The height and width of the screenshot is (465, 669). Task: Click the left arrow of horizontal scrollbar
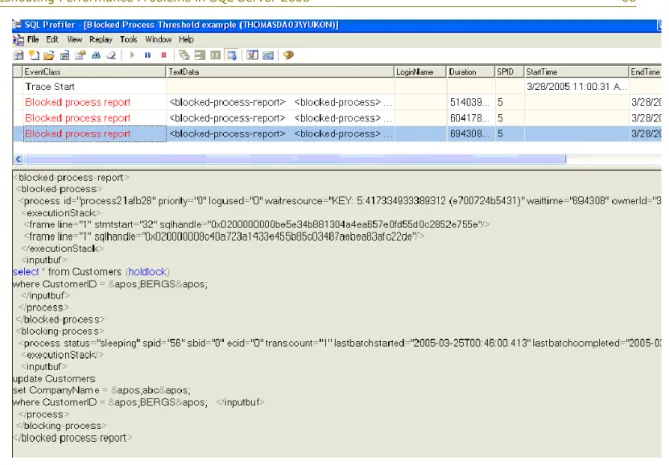tap(18, 159)
